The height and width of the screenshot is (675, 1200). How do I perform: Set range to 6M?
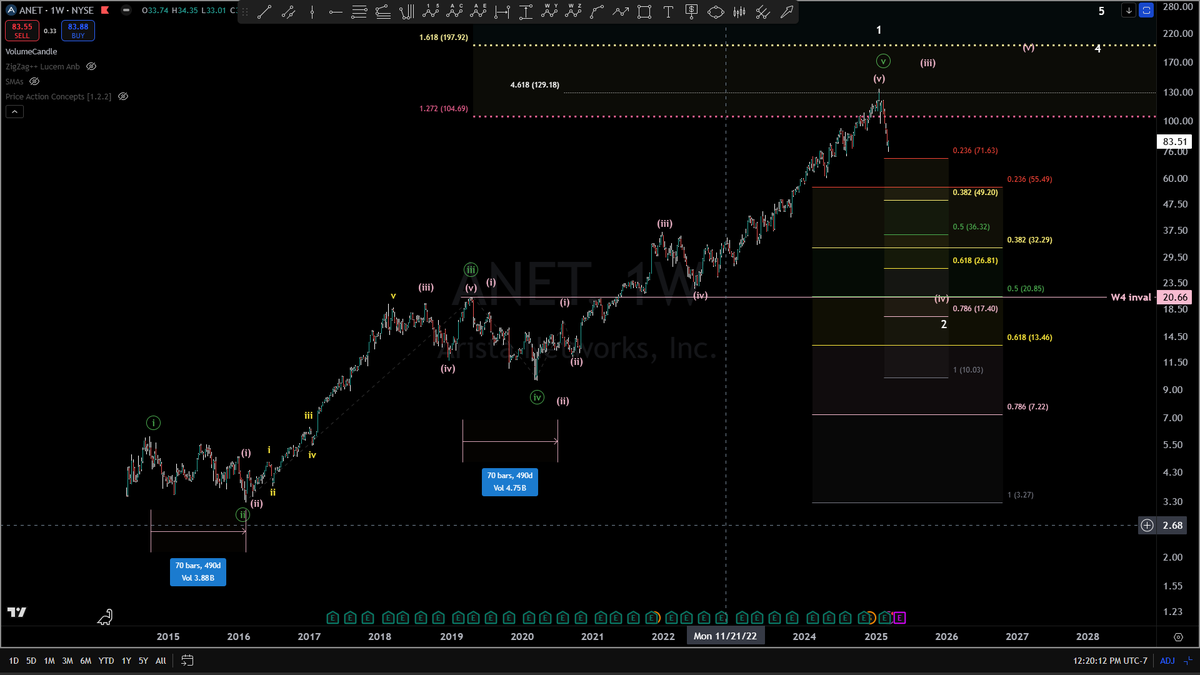tap(85, 661)
